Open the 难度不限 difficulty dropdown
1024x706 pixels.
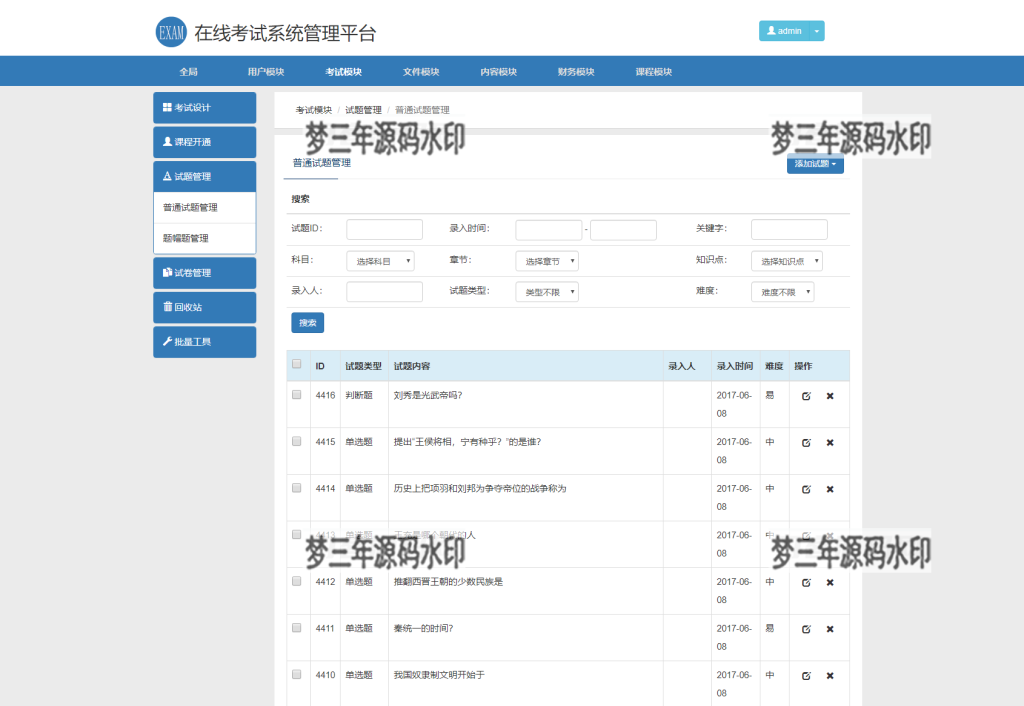coord(782,292)
